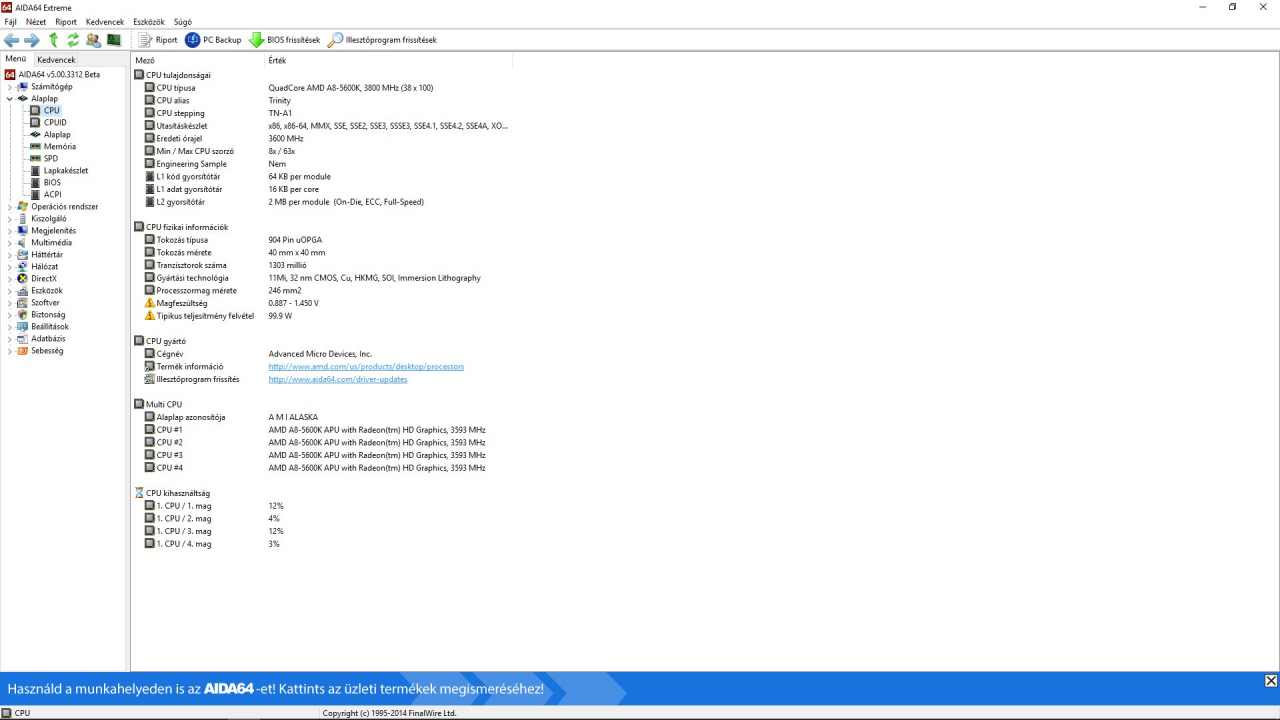Screen dimensions: 1280x720
Task: Expand the Számítógép tree node
Action: (x=10, y=87)
